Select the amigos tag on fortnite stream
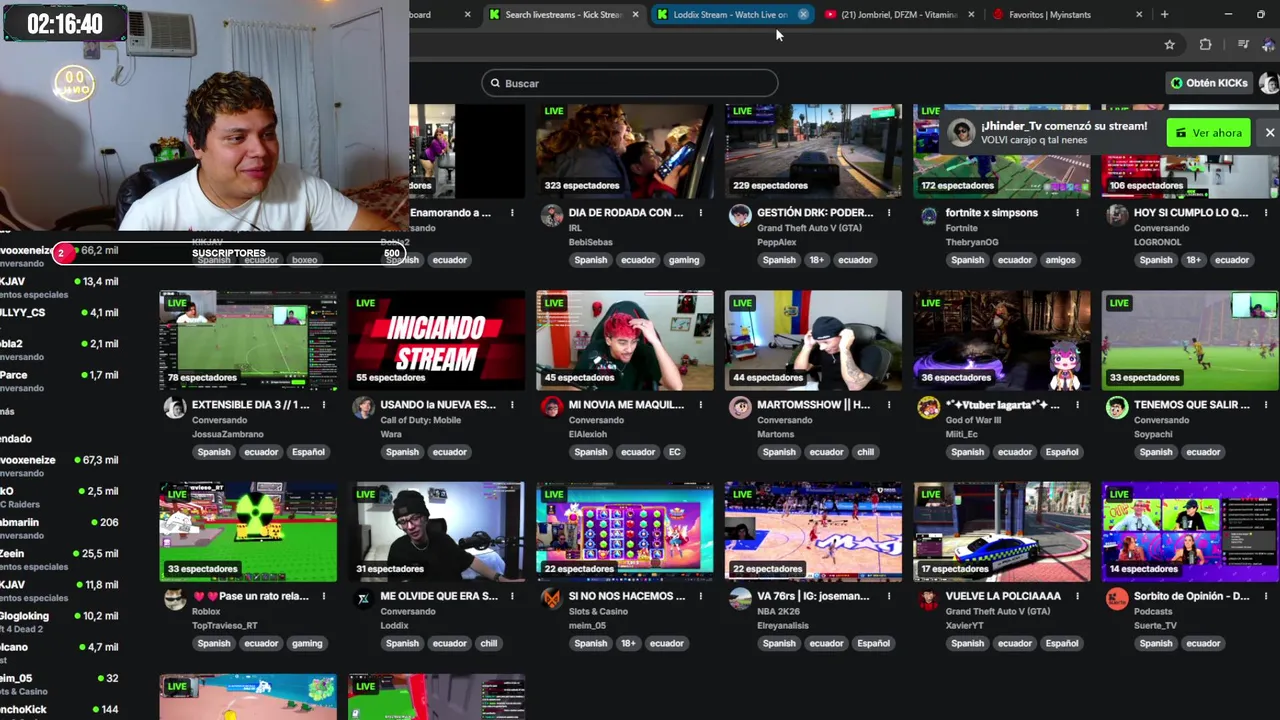This screenshot has height=720, width=1280. [1060, 260]
